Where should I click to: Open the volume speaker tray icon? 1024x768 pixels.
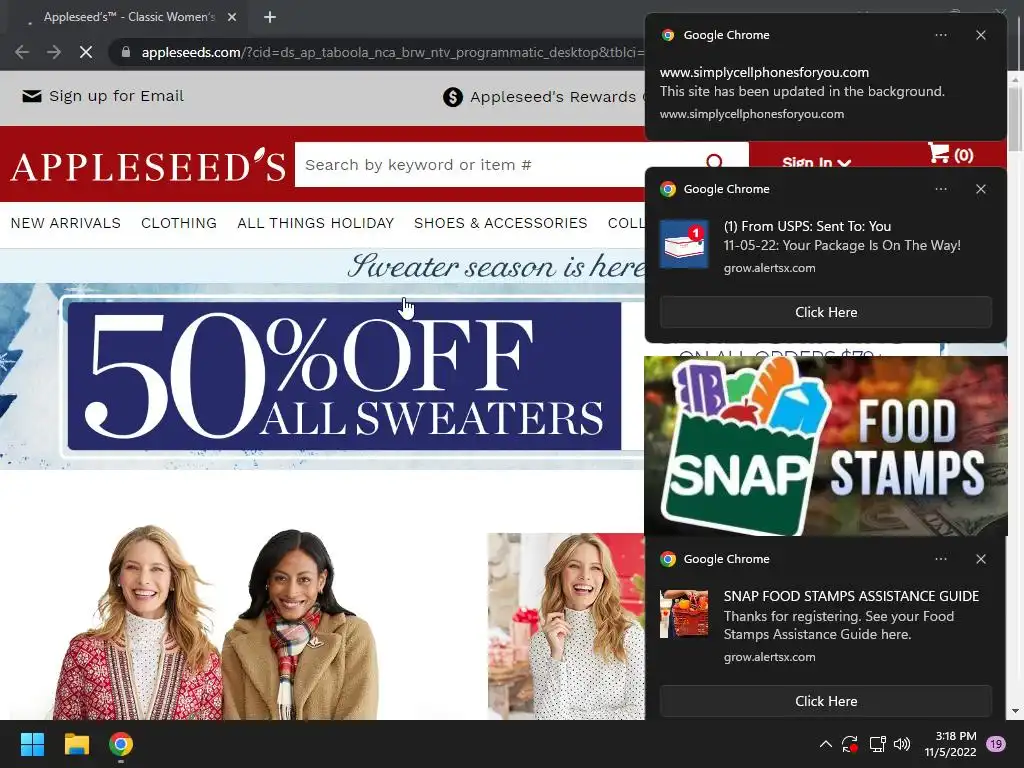902,744
